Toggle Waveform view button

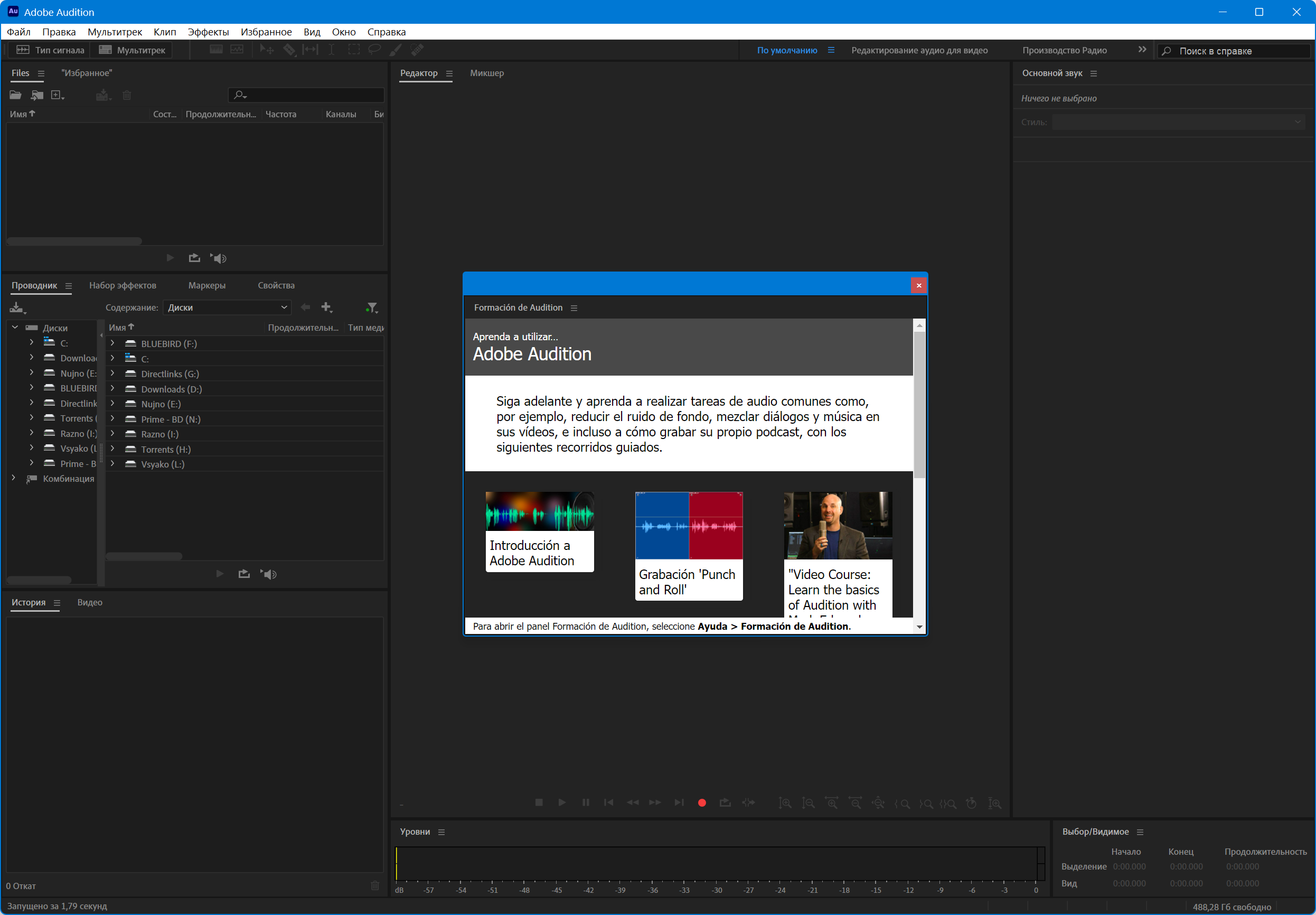pos(50,50)
